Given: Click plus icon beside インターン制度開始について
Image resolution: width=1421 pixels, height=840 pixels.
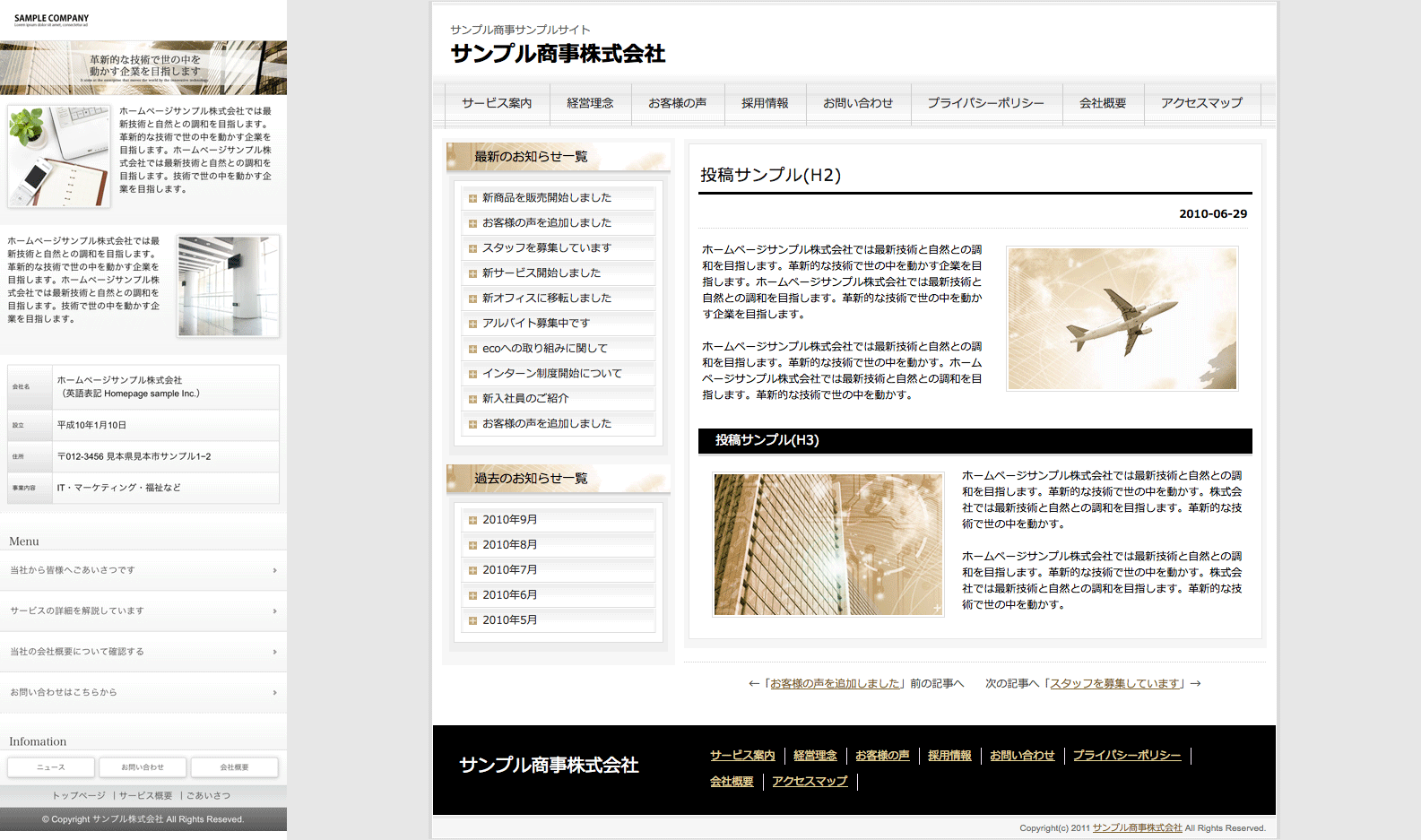Looking at the screenshot, I should pyautogui.click(x=472, y=374).
